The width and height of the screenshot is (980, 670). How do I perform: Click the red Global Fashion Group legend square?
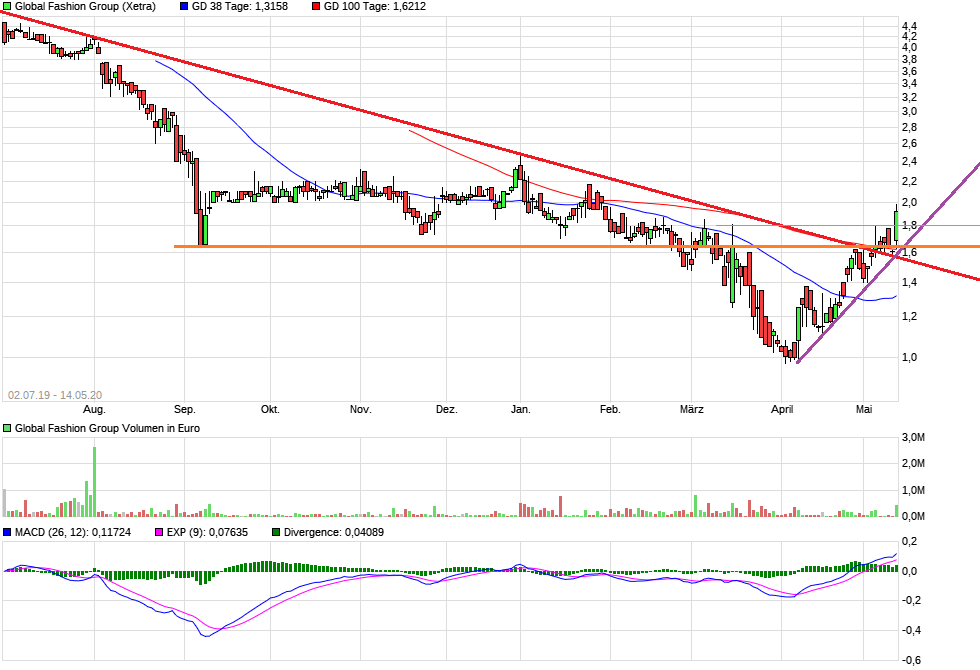coord(8,7)
